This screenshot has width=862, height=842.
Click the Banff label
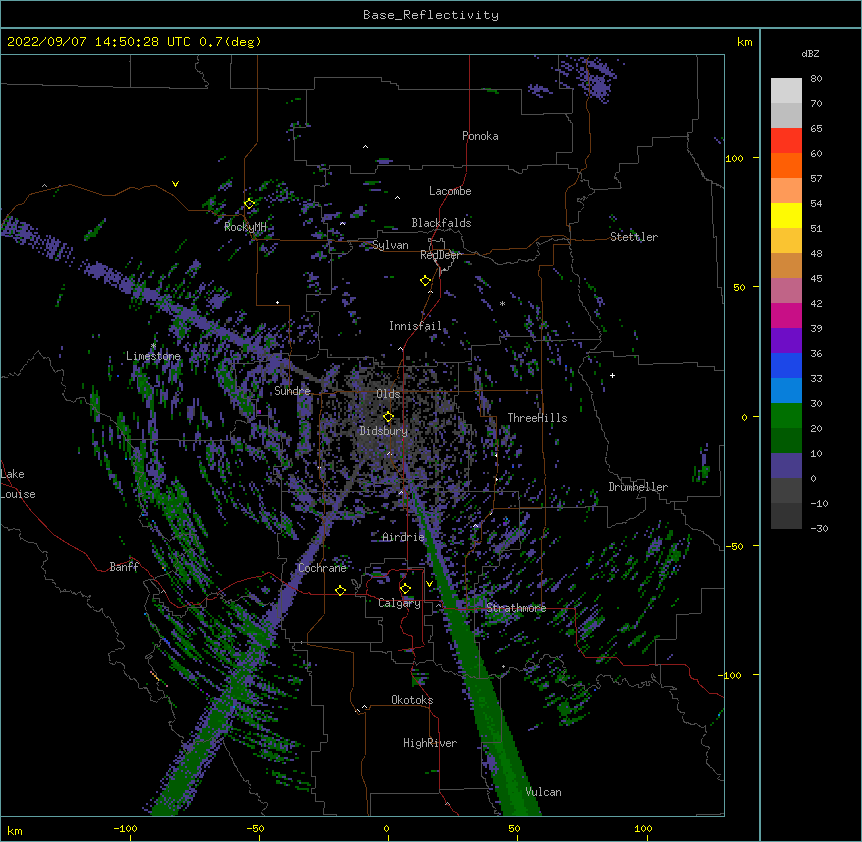124,567
